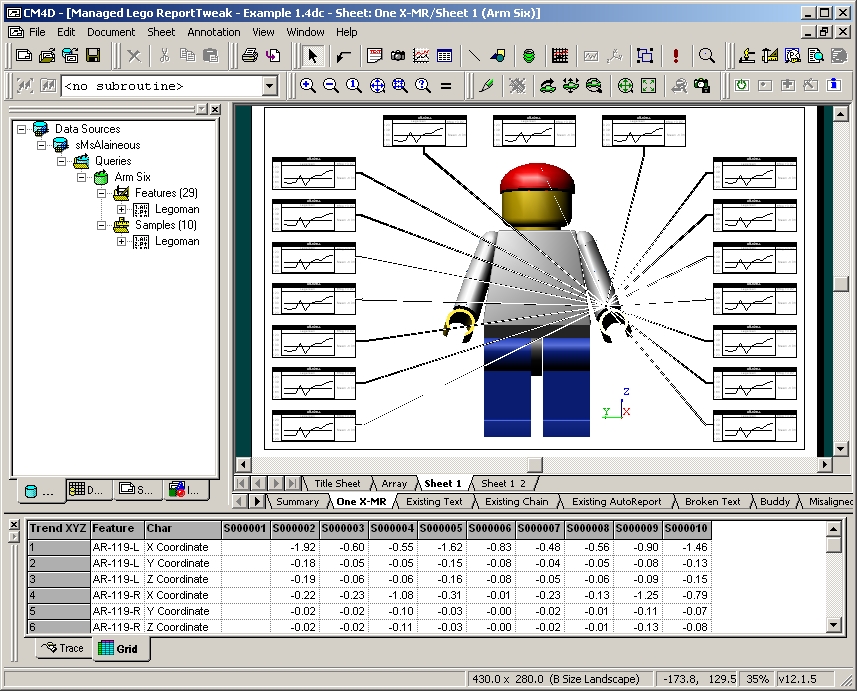857x691 pixels.
Task: Click the red exclamation mark icon
Action: 676,56
